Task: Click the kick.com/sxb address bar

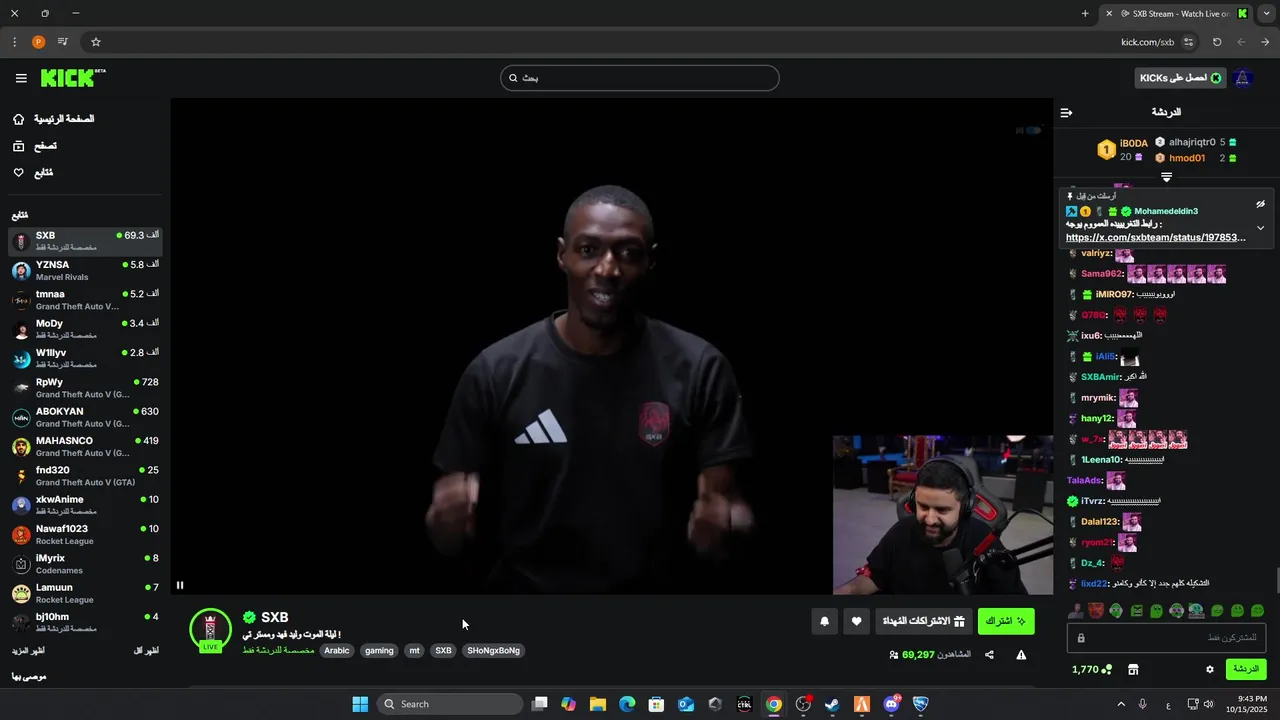Action: pyautogui.click(x=1147, y=42)
